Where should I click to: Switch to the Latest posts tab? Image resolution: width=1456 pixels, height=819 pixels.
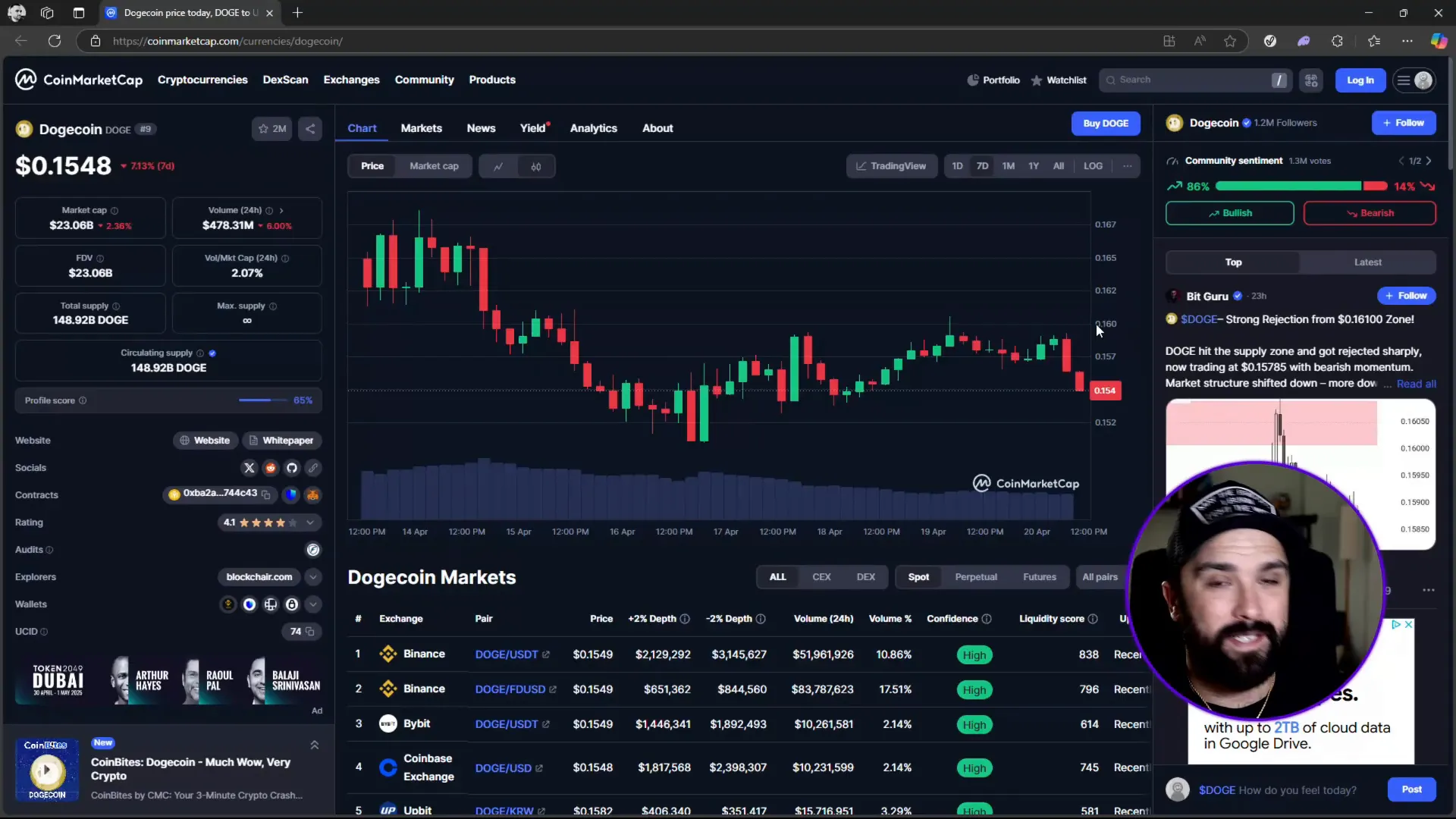tap(1367, 262)
